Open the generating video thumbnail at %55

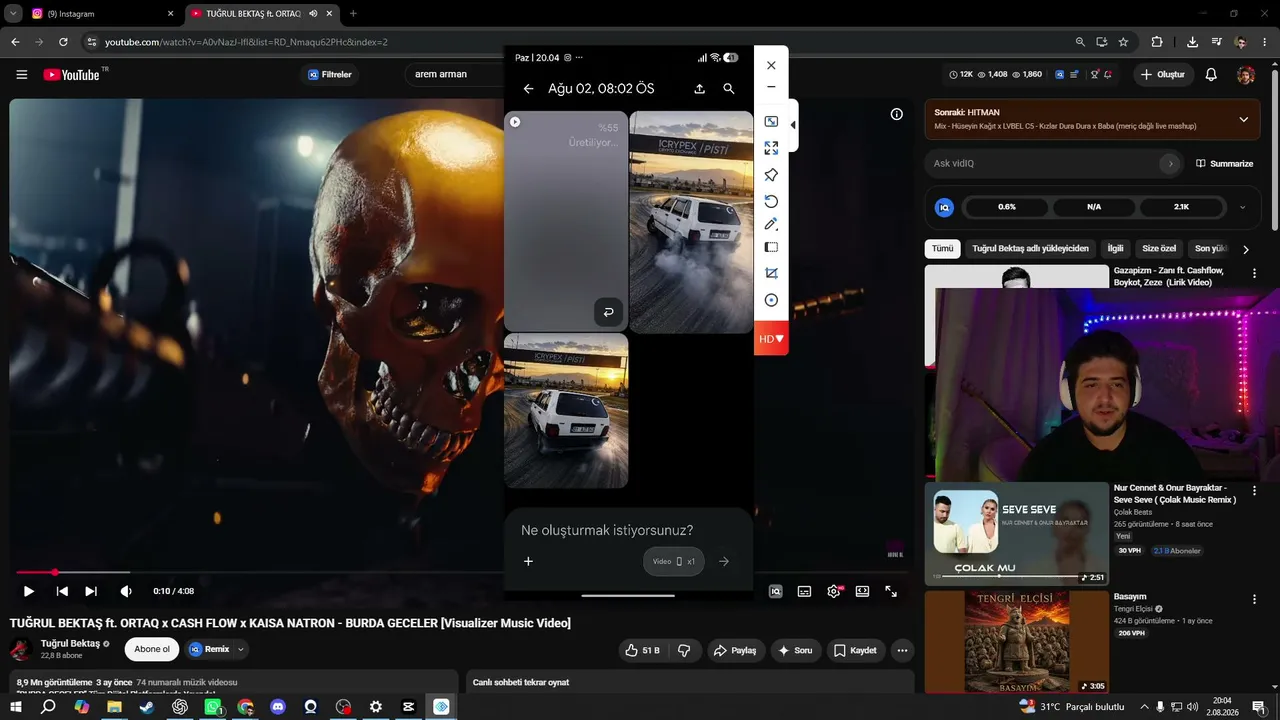(566, 221)
